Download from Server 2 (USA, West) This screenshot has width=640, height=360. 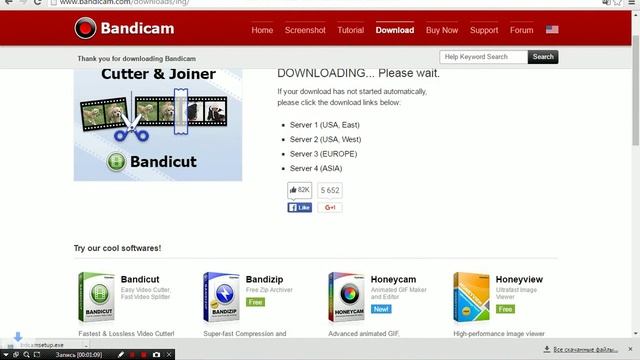[325, 139]
